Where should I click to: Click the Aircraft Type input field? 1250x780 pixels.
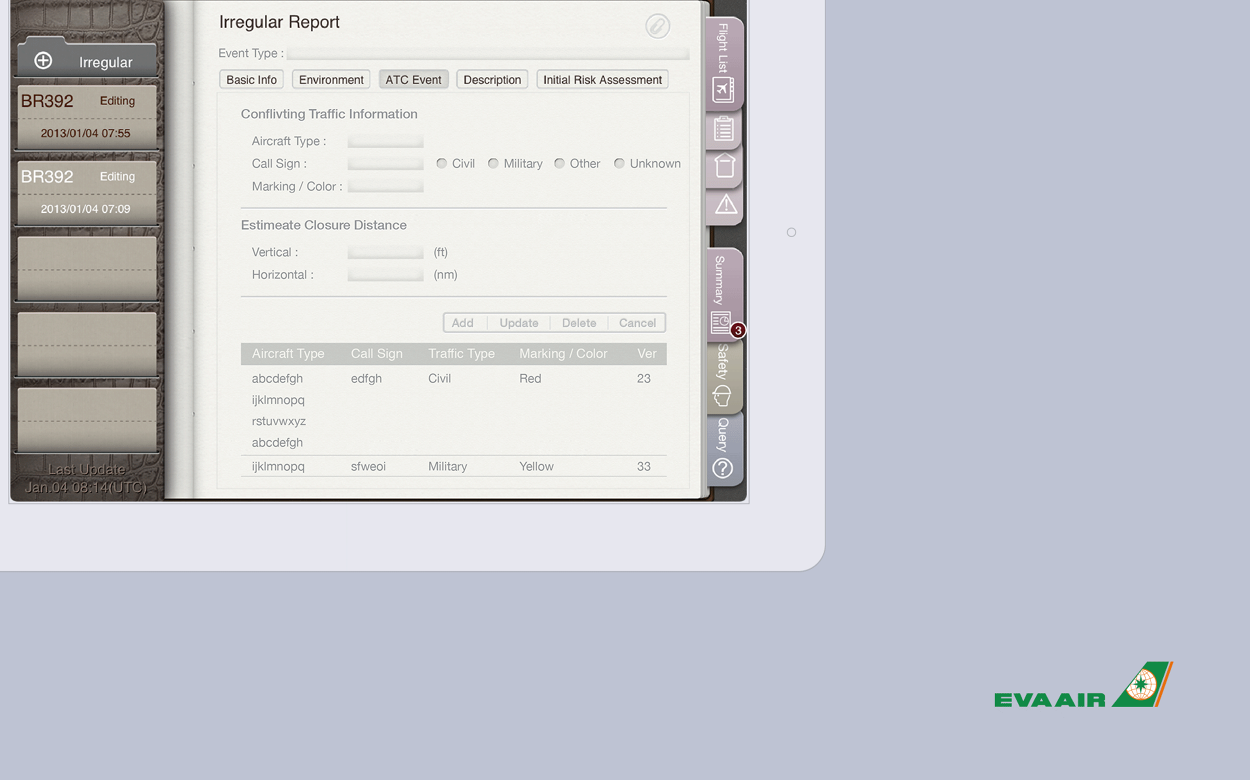point(386,141)
